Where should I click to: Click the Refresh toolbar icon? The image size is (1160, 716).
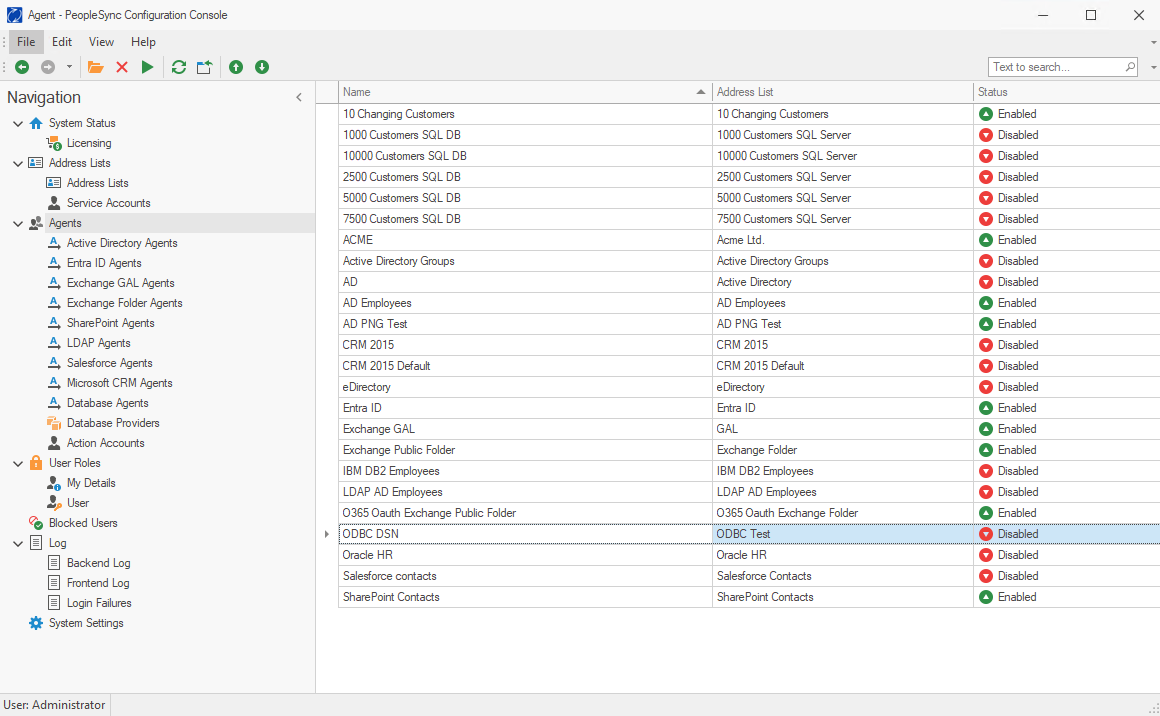pyautogui.click(x=178, y=67)
